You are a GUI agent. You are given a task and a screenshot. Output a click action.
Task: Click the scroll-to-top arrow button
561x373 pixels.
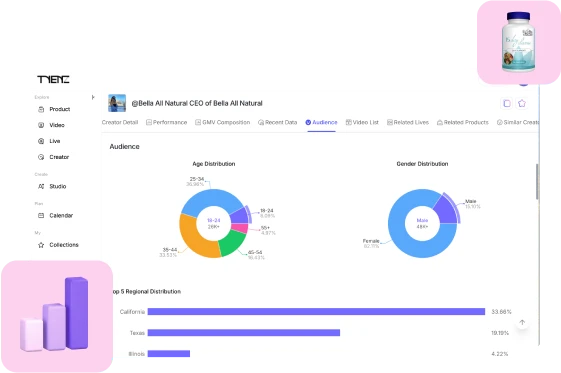(522, 323)
